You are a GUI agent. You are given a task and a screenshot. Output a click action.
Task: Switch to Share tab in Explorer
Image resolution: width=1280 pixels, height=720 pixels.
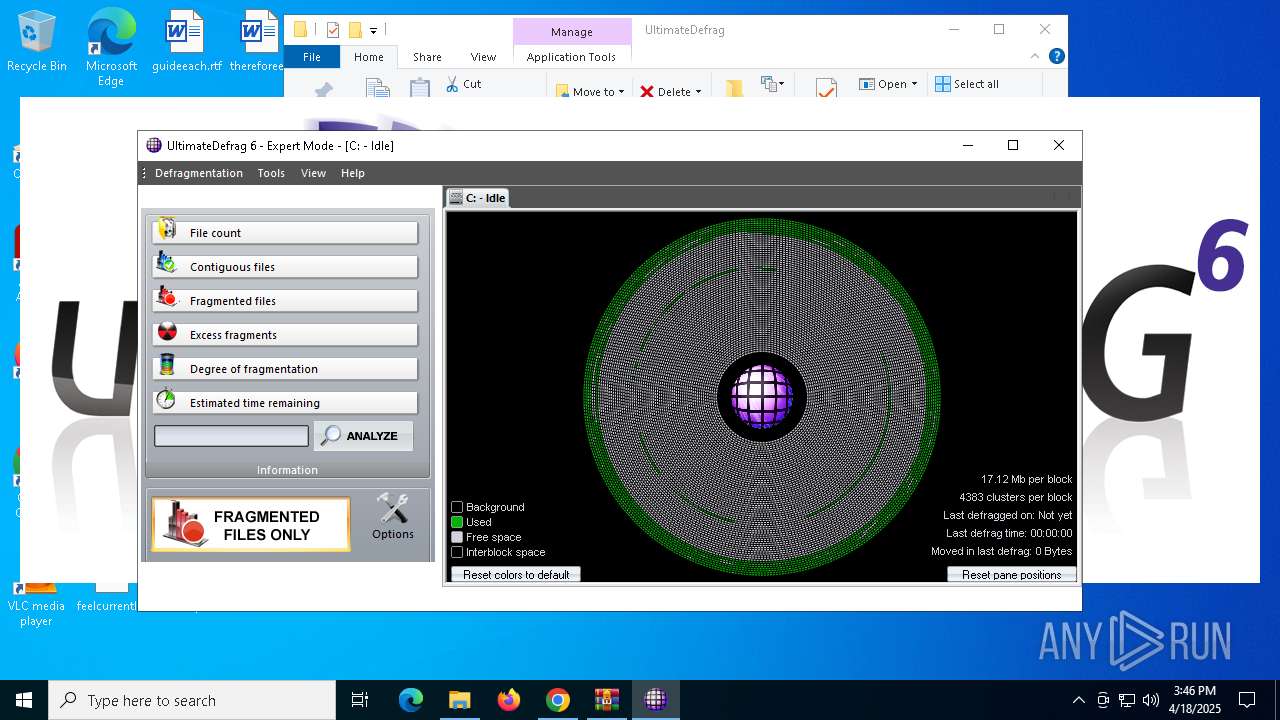coord(427,57)
